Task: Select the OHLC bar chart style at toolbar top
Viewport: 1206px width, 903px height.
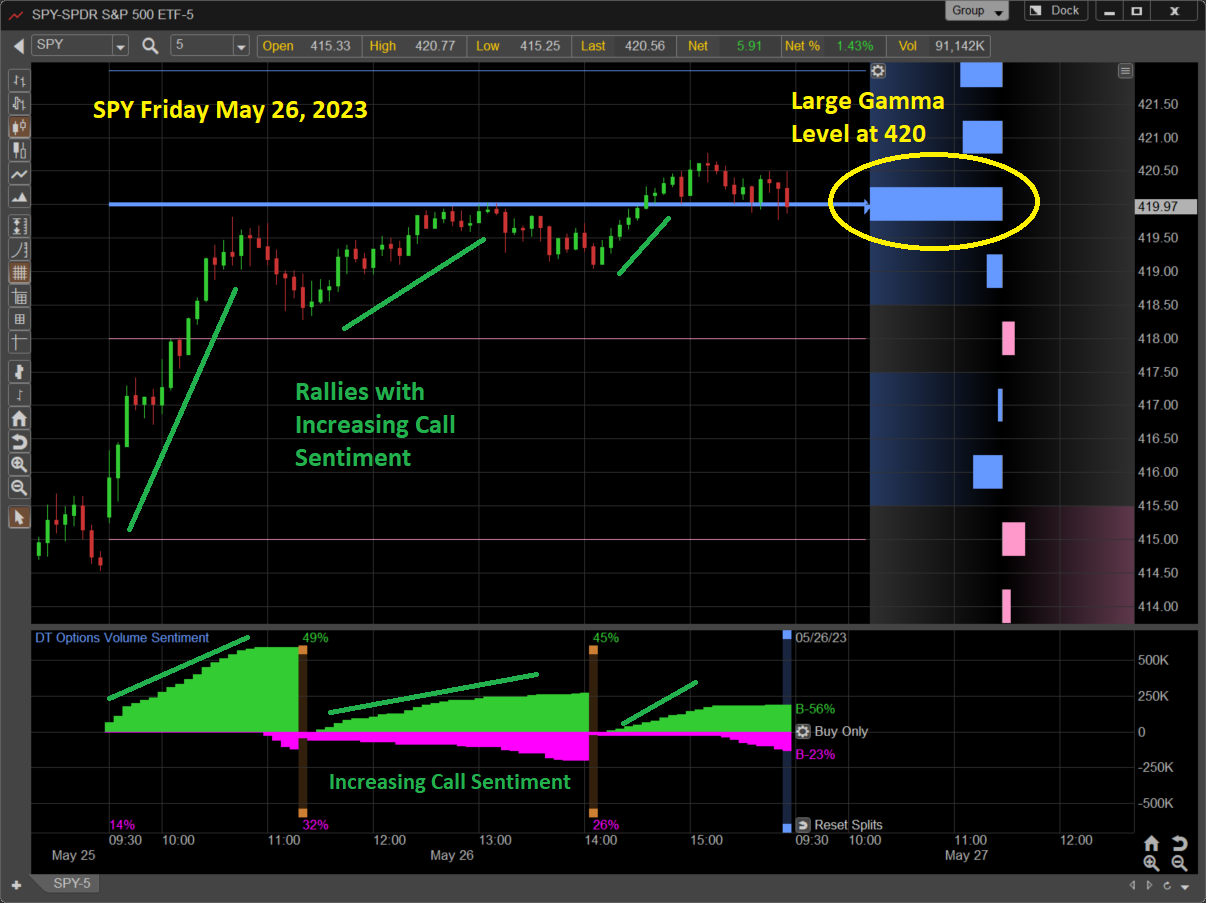Action: click(19, 80)
